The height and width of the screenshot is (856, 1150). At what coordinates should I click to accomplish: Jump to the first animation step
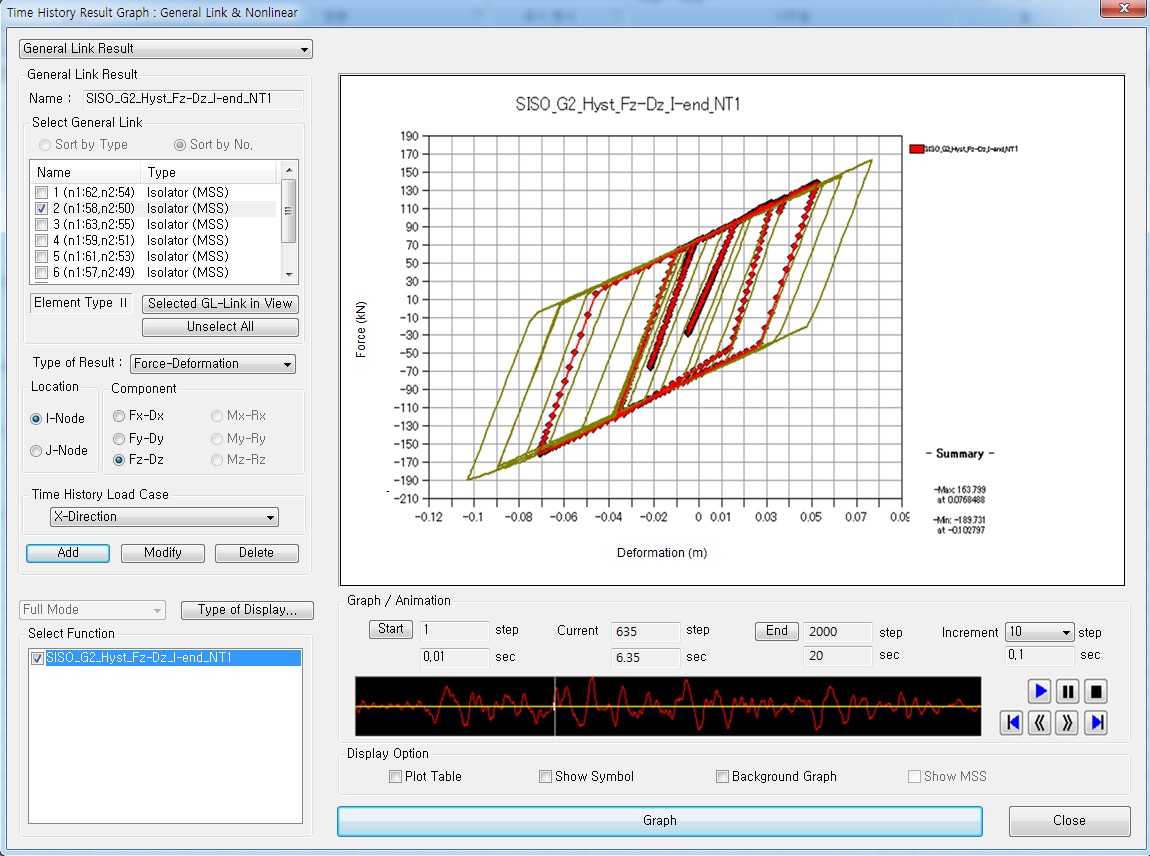point(1010,722)
